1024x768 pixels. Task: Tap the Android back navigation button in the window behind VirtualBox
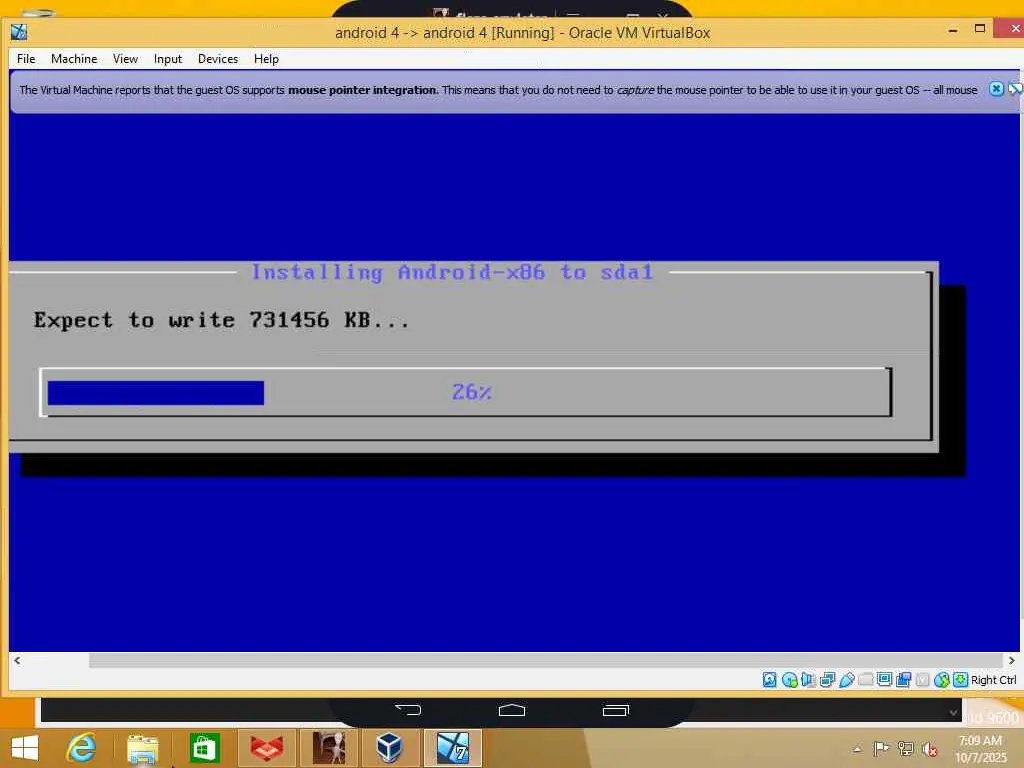pos(408,710)
